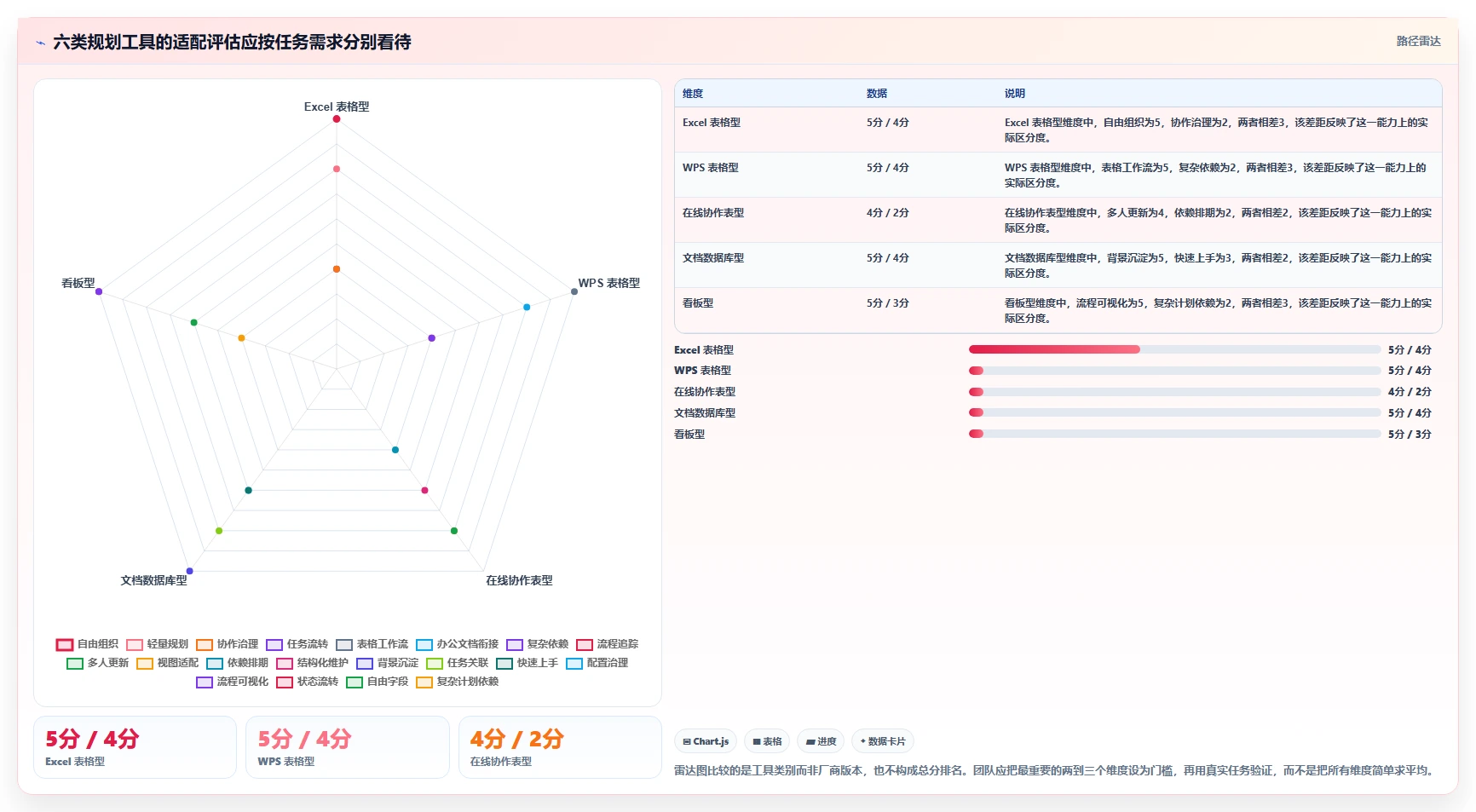Click the orange data point on the Excel 表格型 axis

(337, 269)
